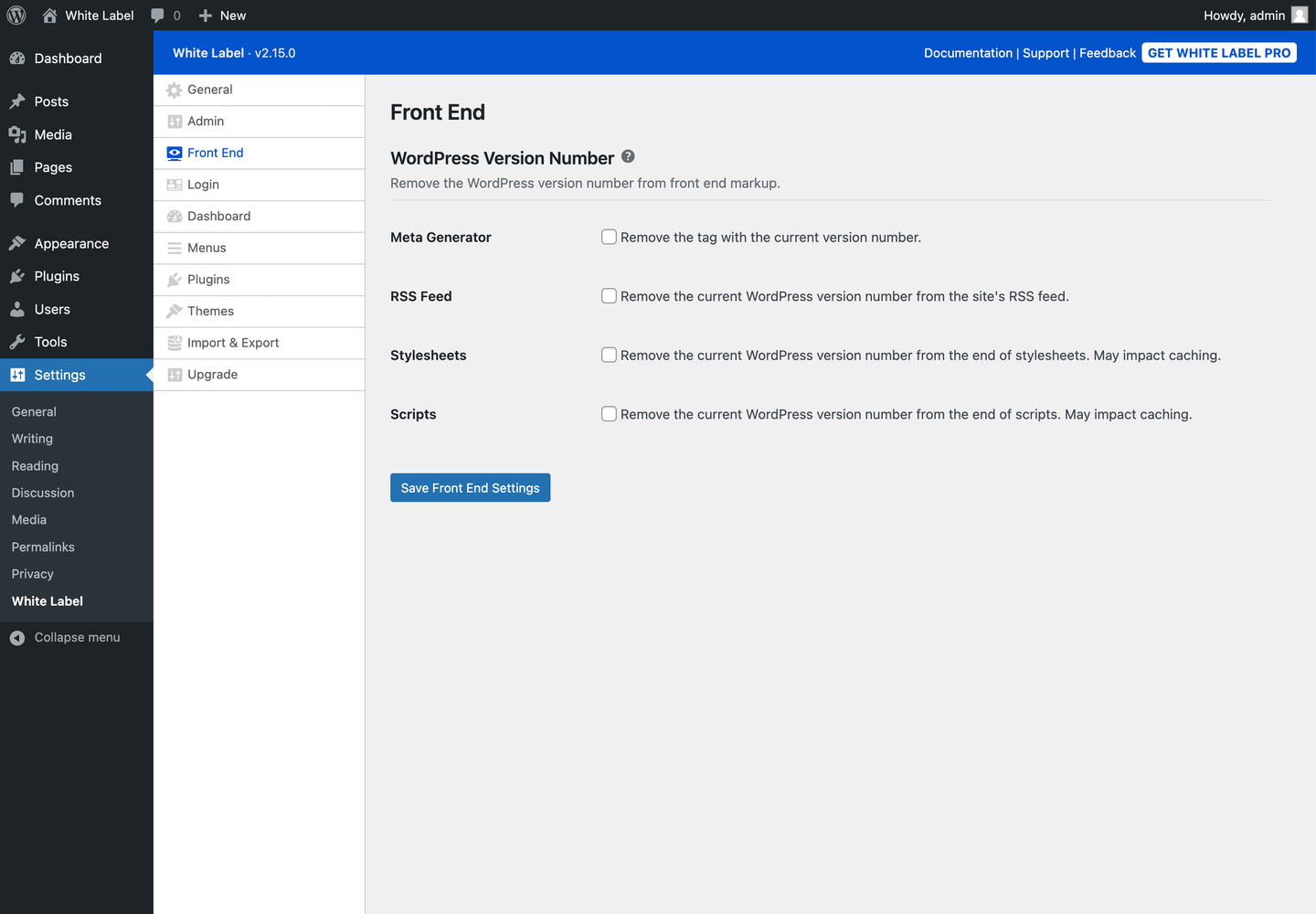
Task: Click the Appearance brush icon
Action: click(x=17, y=243)
